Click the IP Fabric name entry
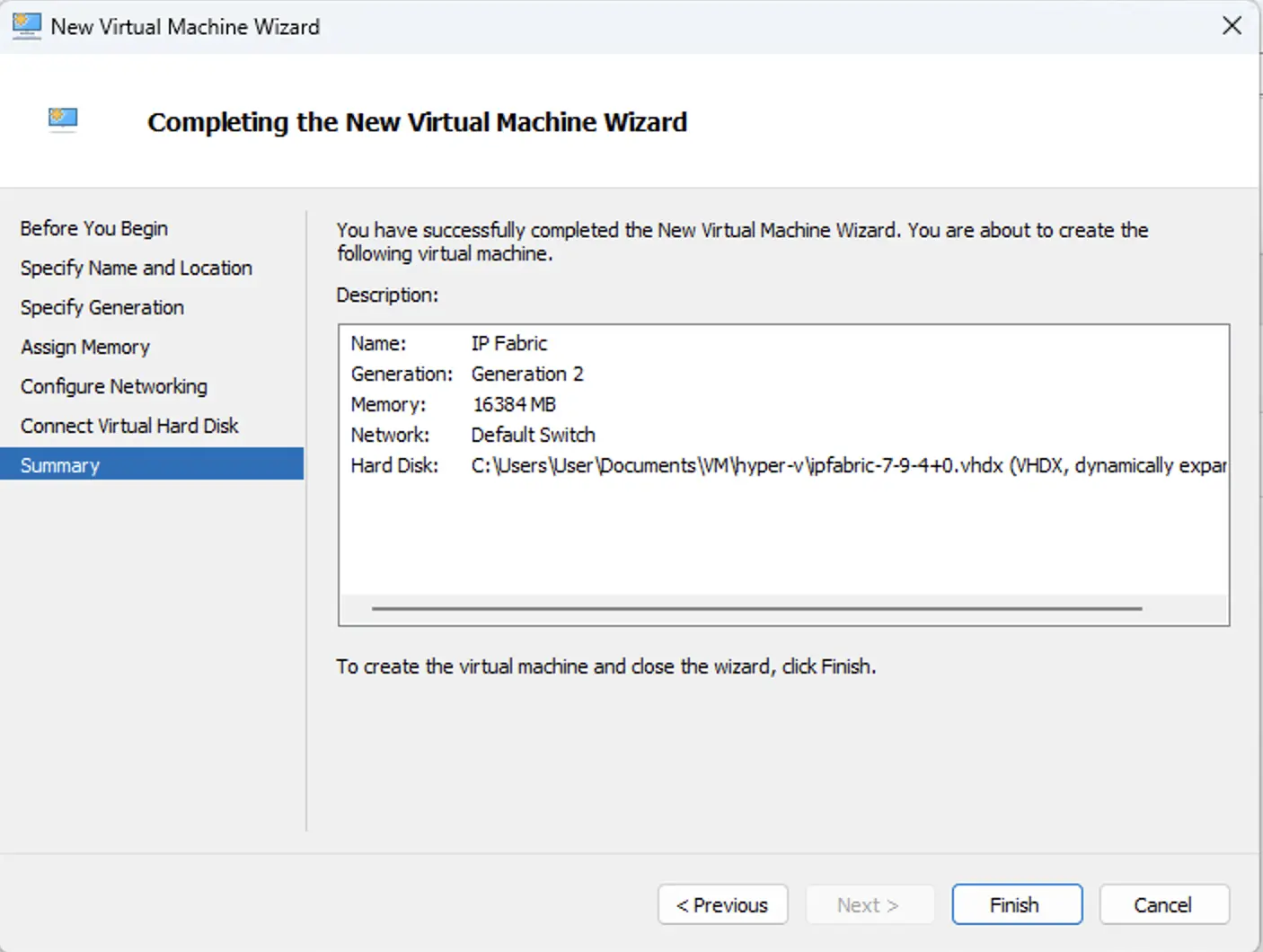 508,343
